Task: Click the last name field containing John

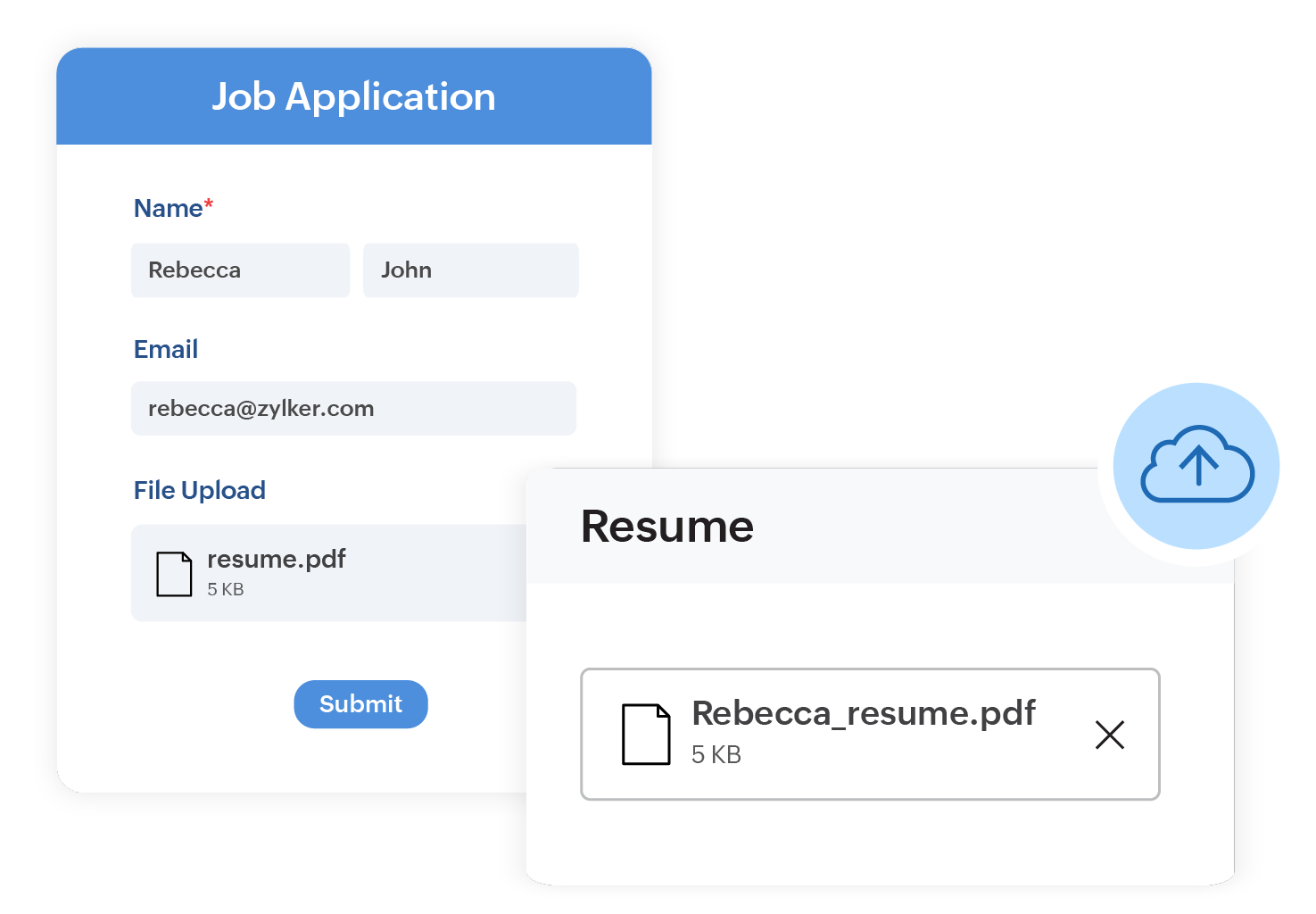Action: pyautogui.click(x=470, y=270)
